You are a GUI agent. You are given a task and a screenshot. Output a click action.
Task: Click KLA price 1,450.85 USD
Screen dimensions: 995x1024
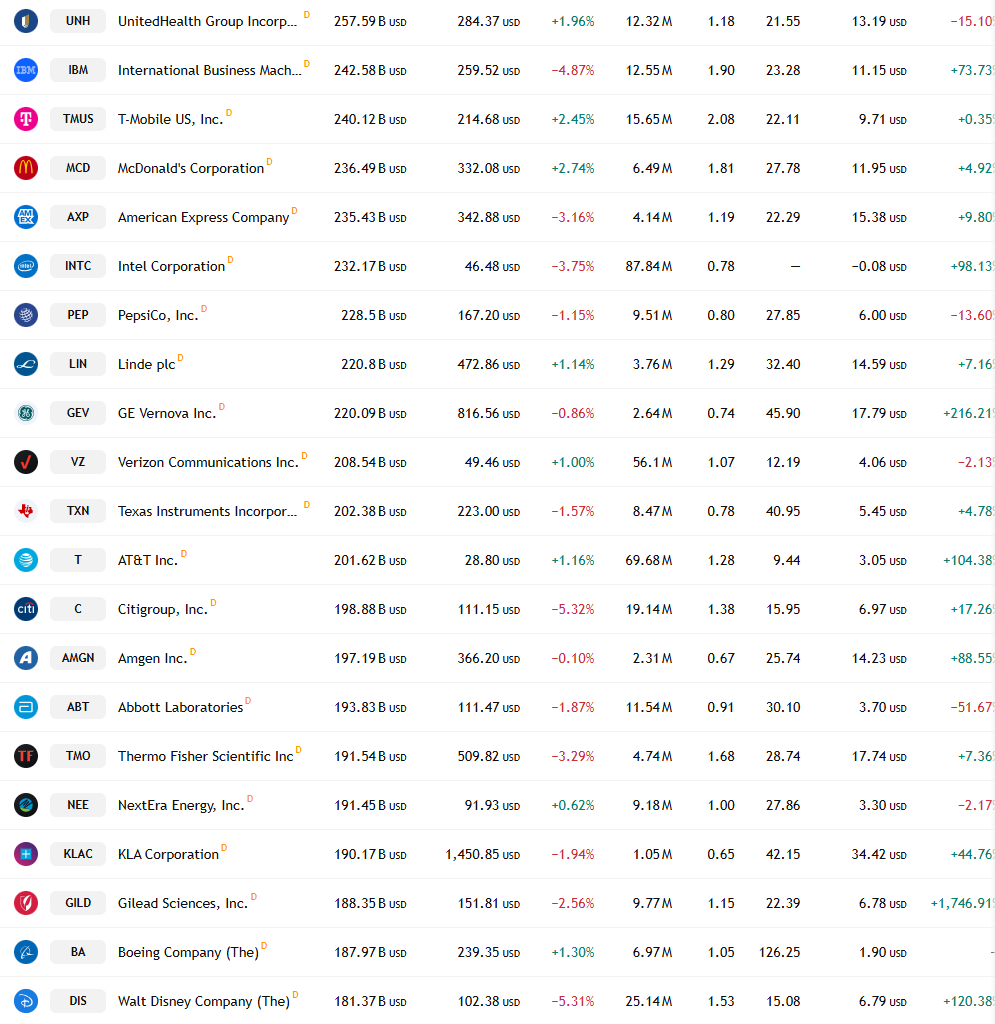click(x=482, y=854)
